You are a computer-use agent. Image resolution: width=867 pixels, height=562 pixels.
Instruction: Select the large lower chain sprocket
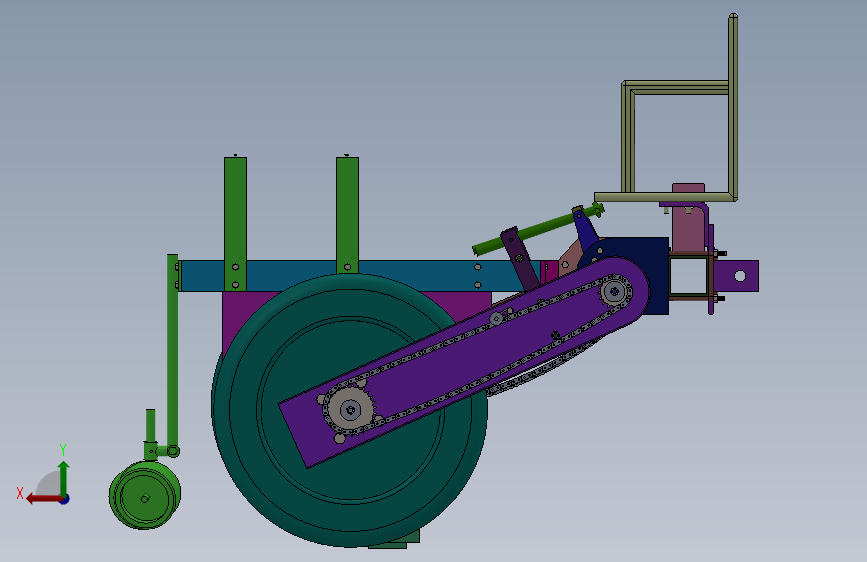coord(350,410)
